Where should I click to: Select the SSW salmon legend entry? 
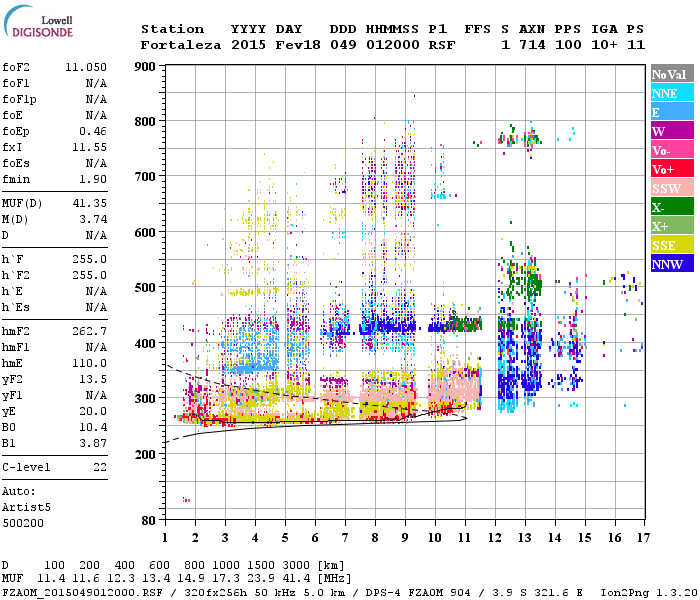pos(670,188)
